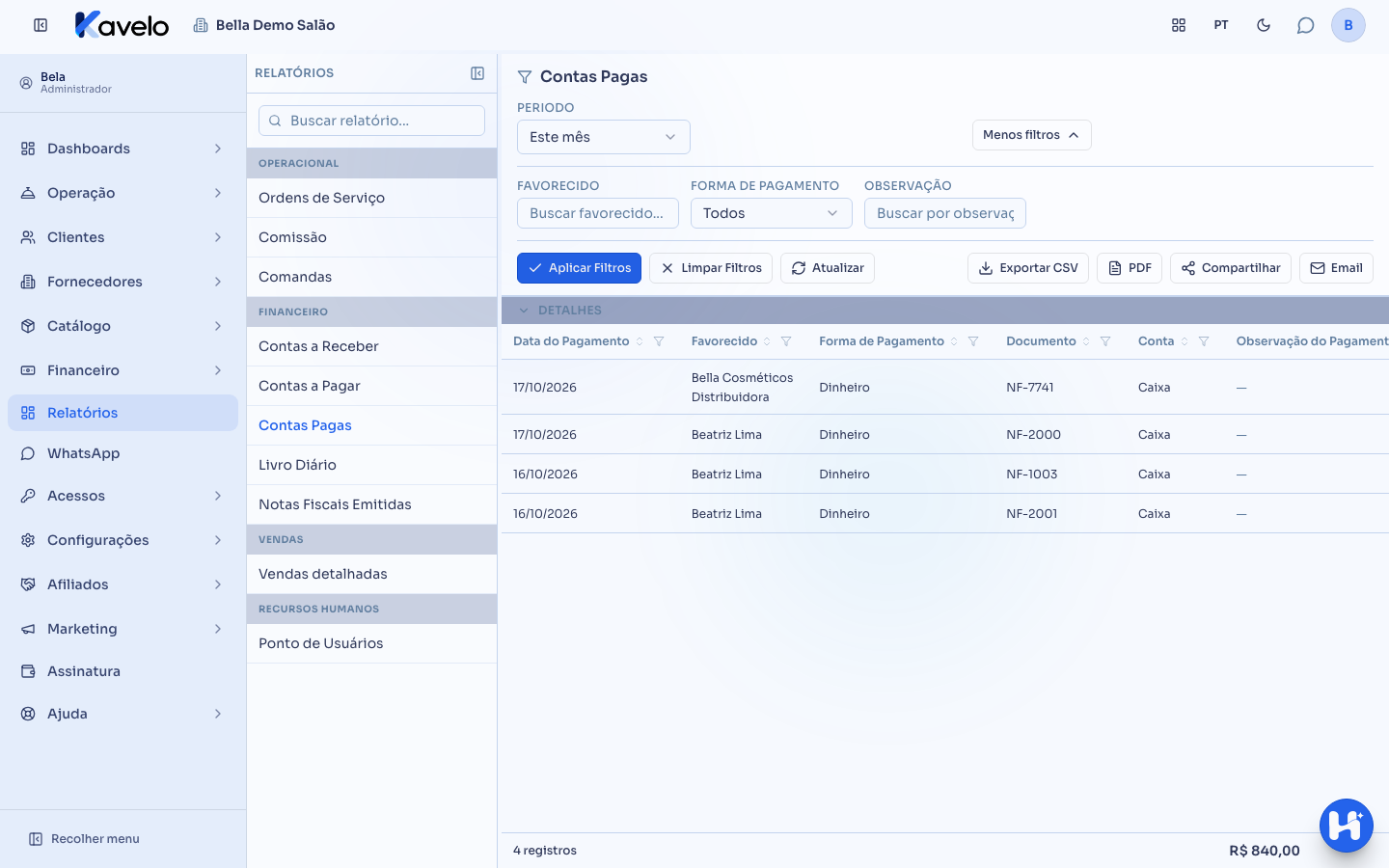Expand the Configurações sidebar menu

click(123, 540)
